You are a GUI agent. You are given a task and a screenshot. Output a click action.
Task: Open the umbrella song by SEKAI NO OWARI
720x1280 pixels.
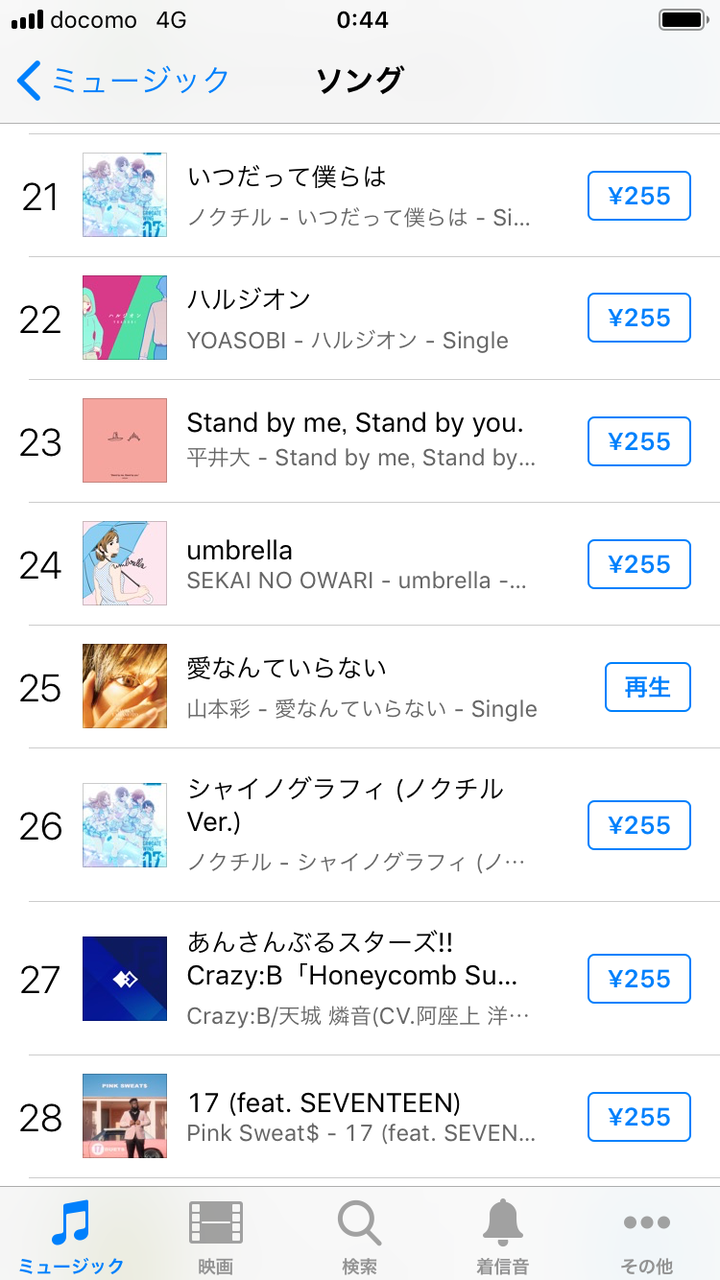pyautogui.click(x=240, y=550)
